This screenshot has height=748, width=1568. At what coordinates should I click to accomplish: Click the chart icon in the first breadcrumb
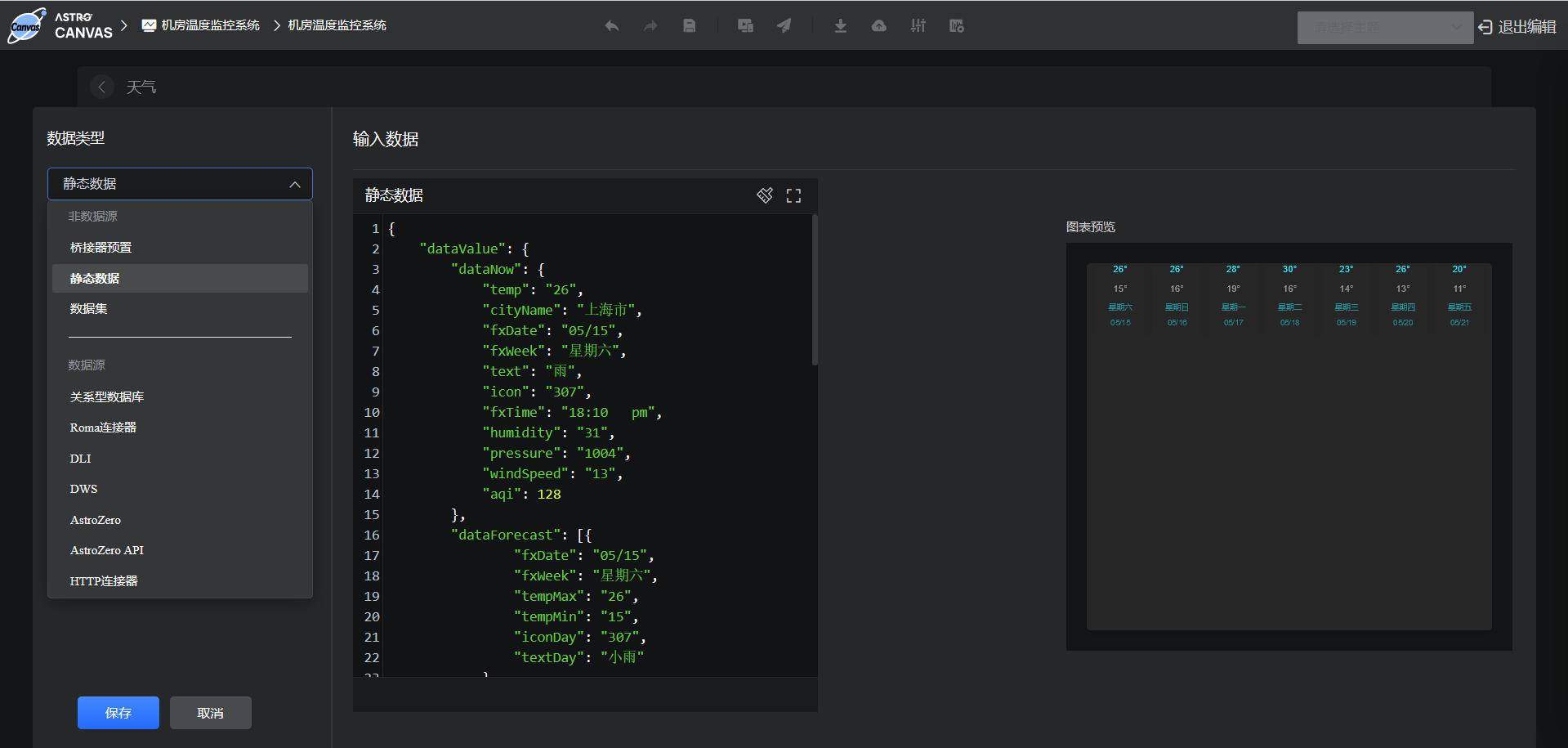pos(149,25)
